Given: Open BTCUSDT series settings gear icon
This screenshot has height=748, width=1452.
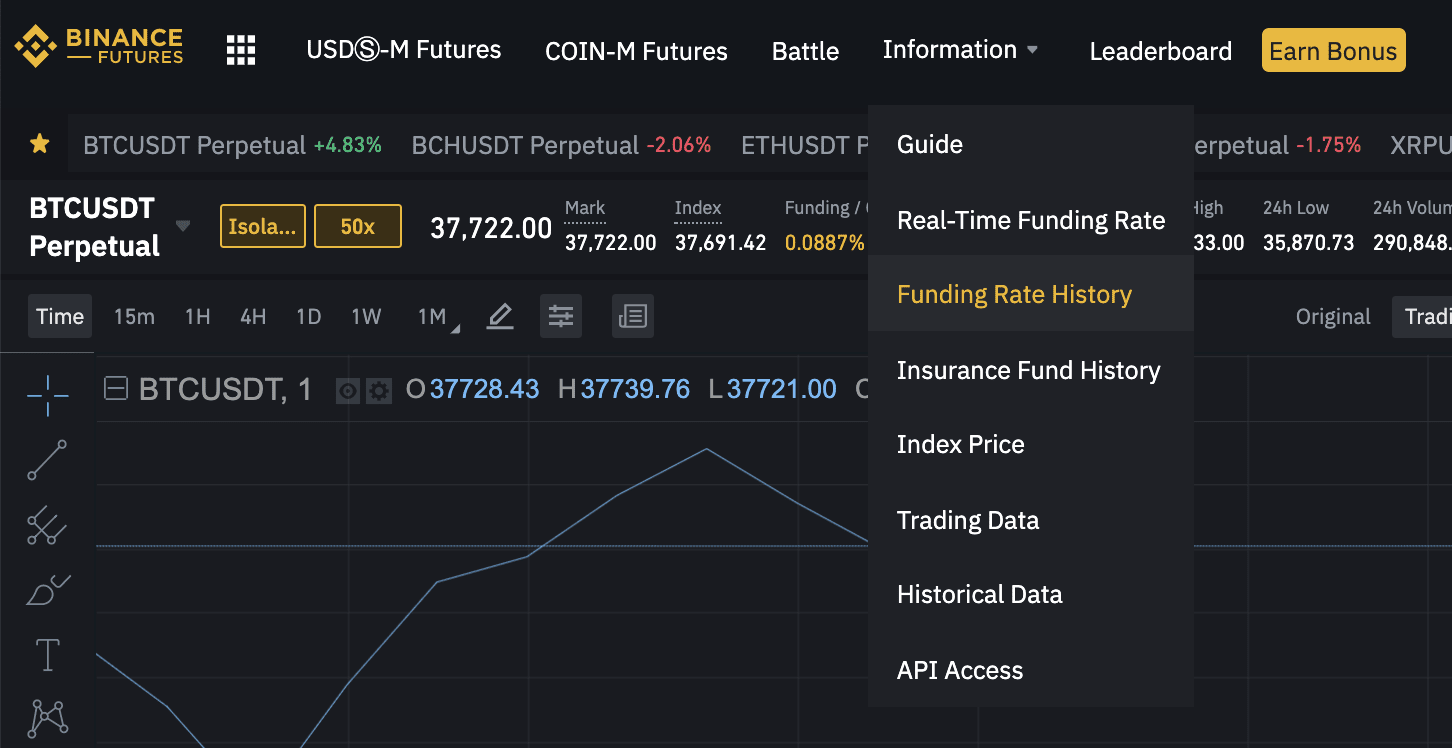Looking at the screenshot, I should point(378,391).
